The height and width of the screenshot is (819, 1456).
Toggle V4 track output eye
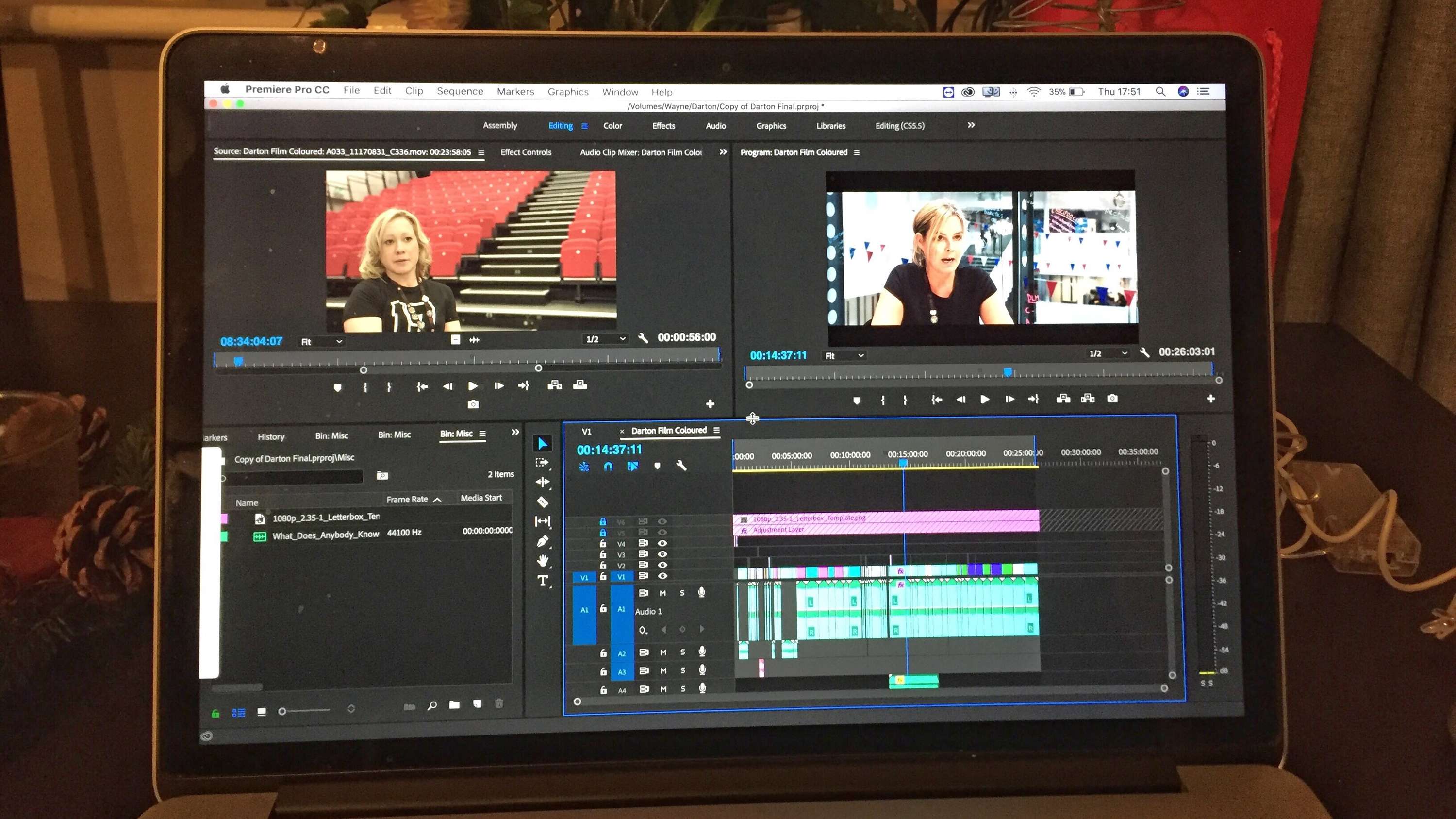[662, 543]
